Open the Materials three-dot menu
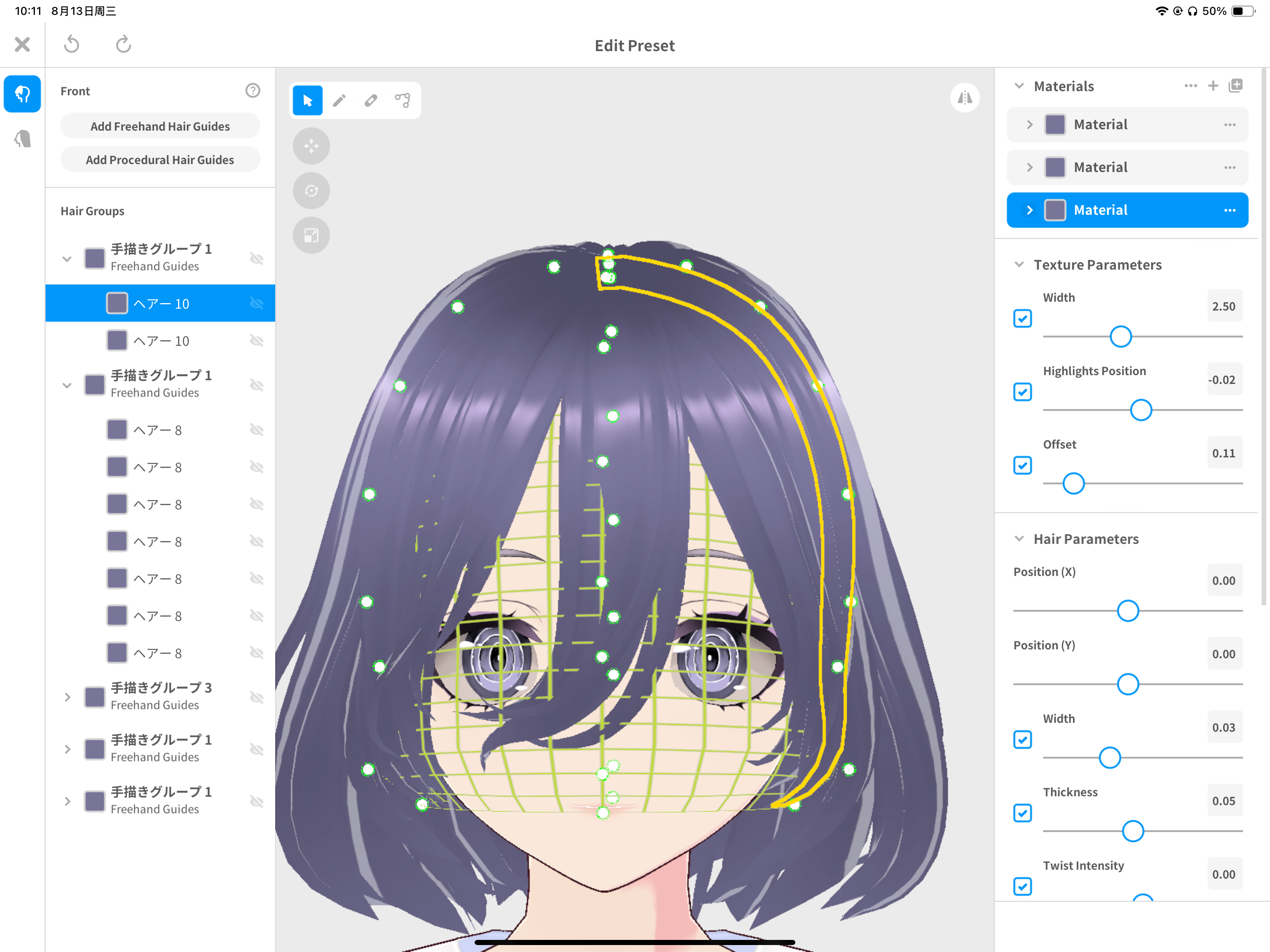 pos(1190,86)
